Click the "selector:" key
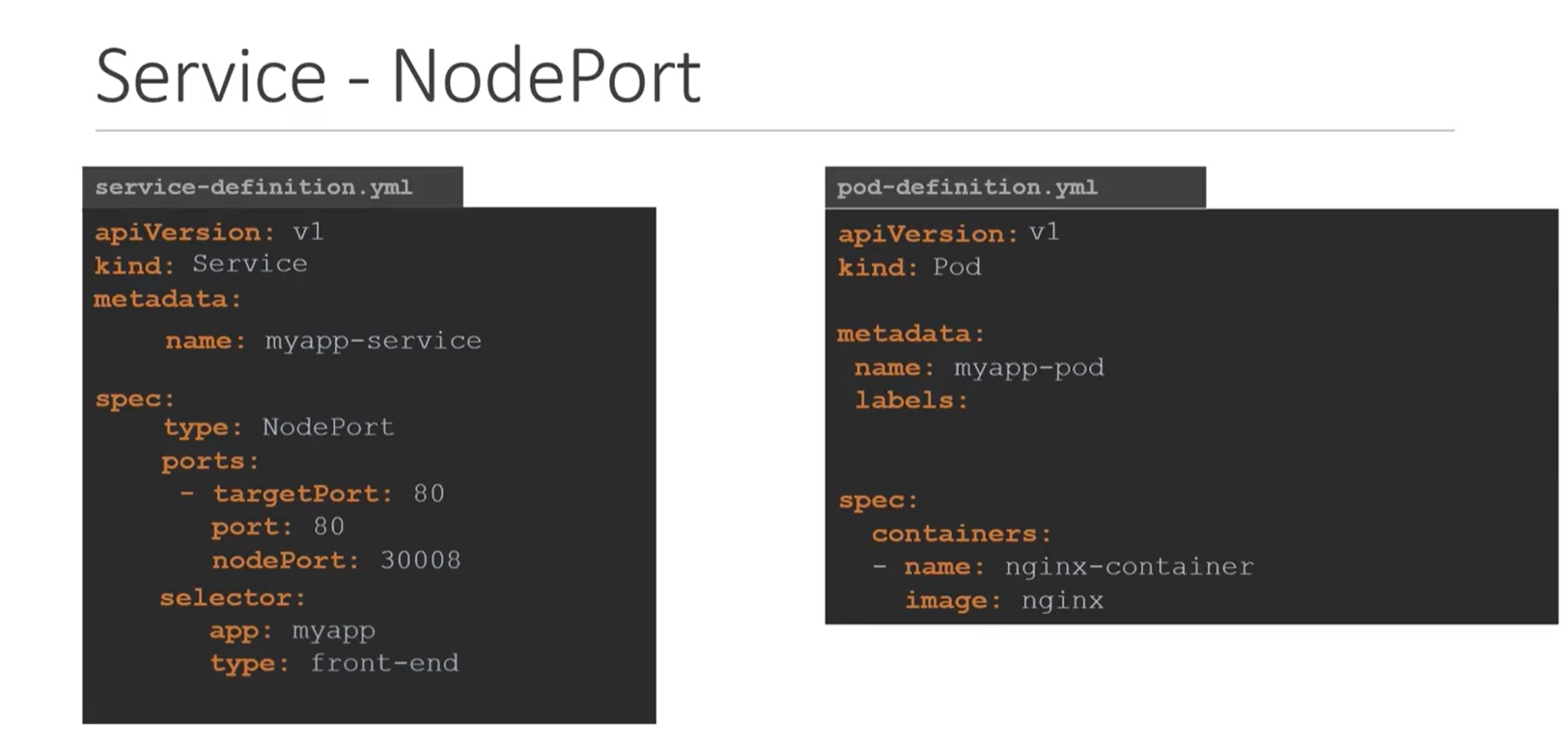Viewport: 1568px width, 744px height. [232, 598]
